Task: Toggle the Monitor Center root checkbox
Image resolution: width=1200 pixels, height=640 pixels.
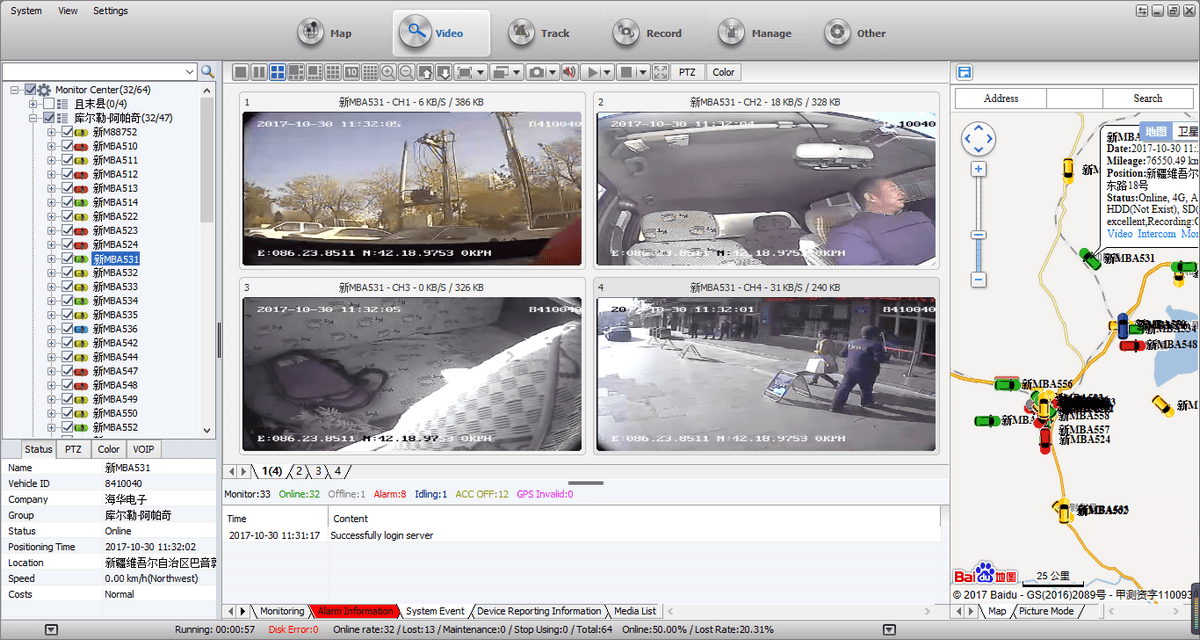Action: [x=30, y=90]
